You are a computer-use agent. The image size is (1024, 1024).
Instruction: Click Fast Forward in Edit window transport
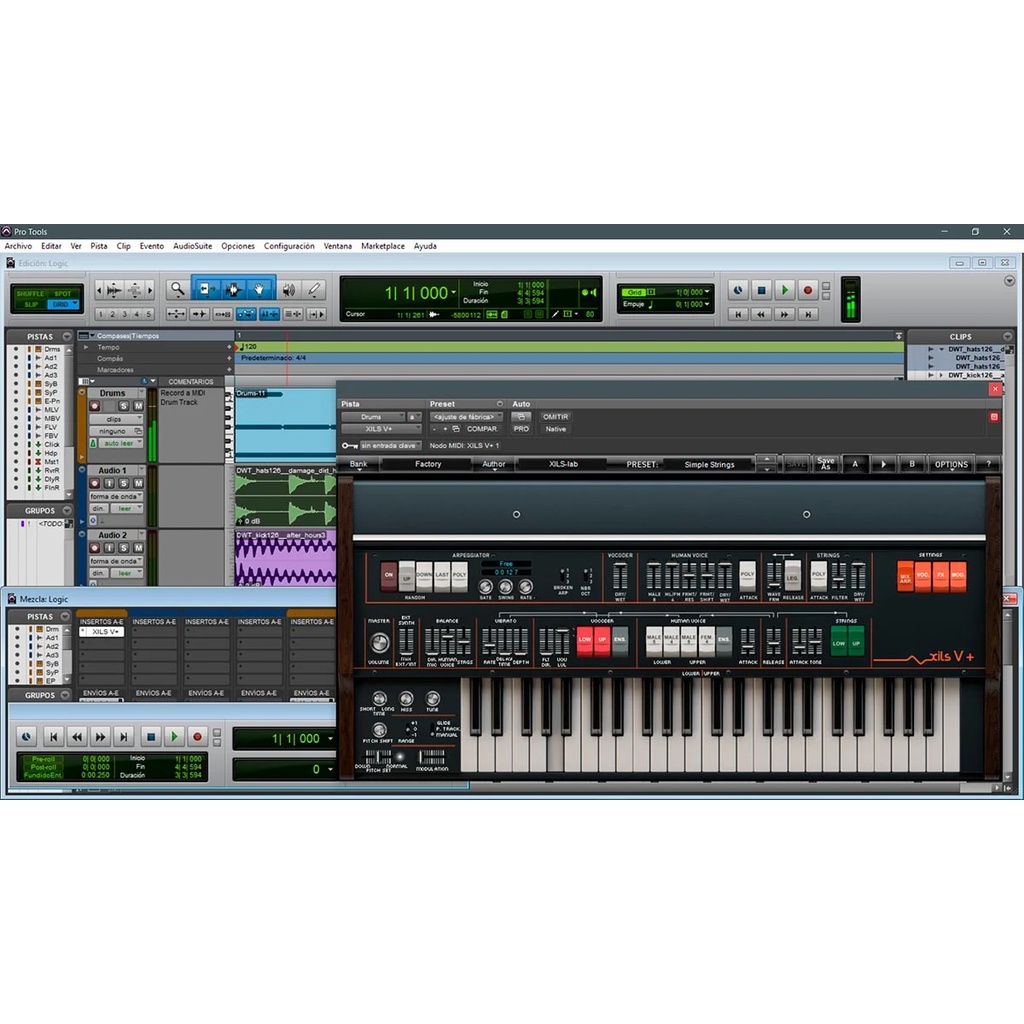point(784,314)
